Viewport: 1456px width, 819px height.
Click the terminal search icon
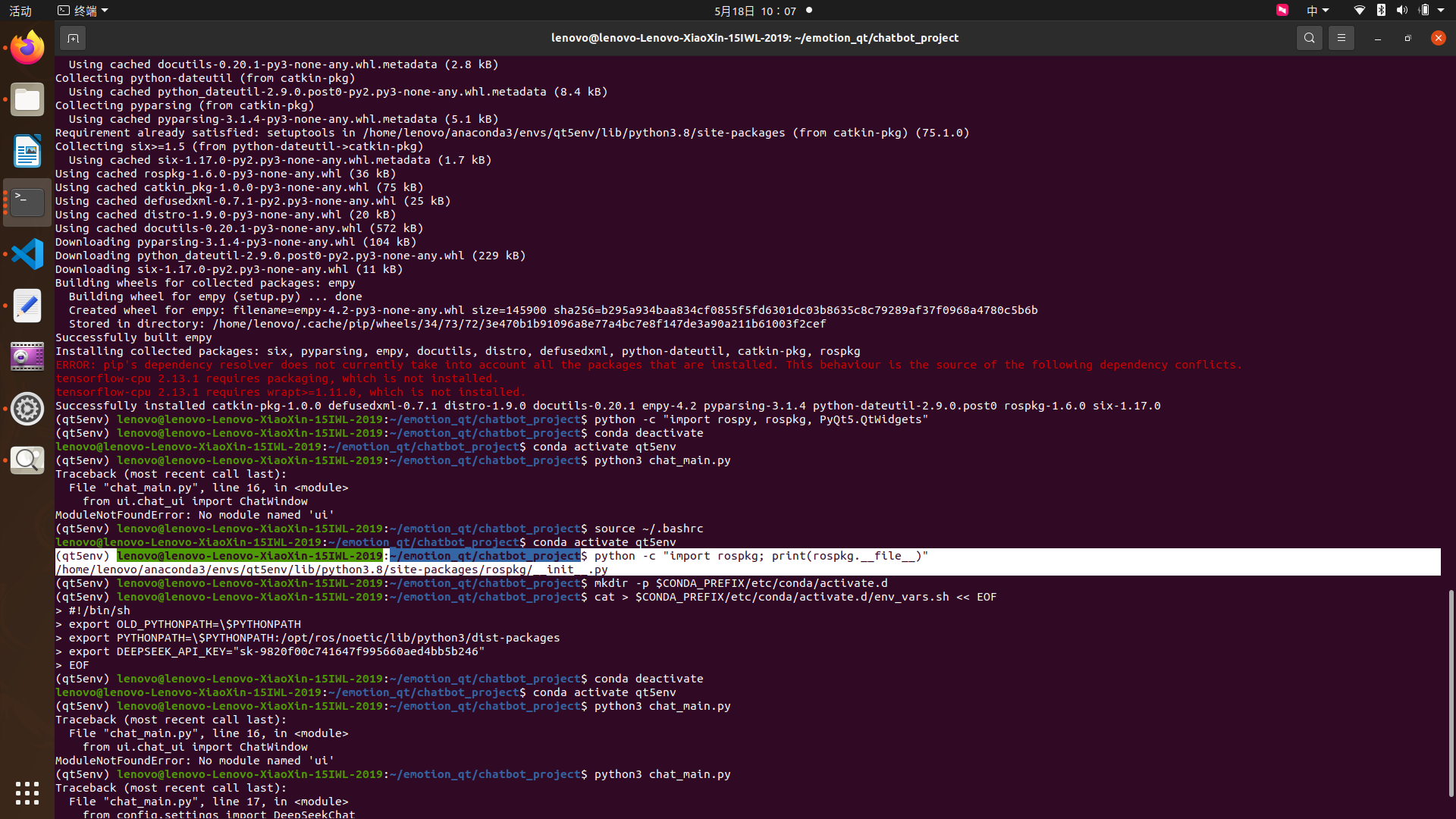coord(1309,38)
